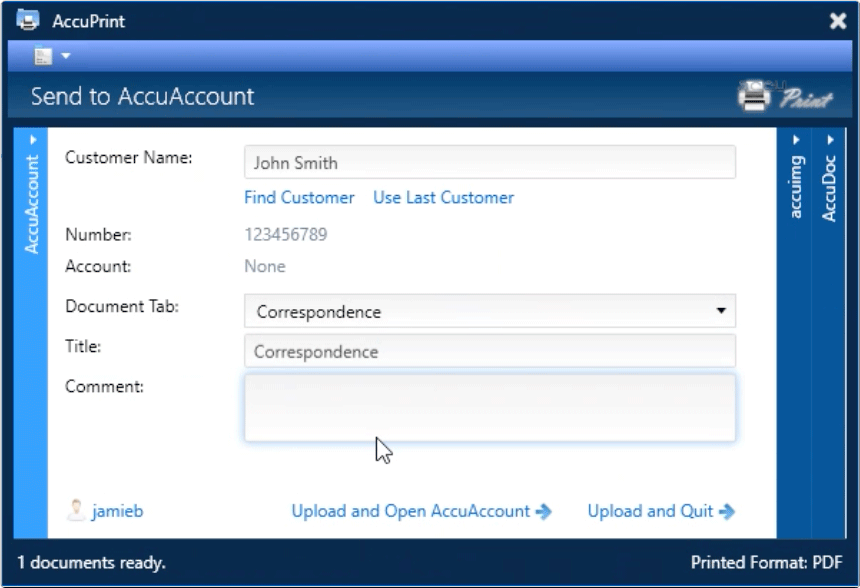Click the Customer Name field showing John Smith

click(x=489, y=163)
